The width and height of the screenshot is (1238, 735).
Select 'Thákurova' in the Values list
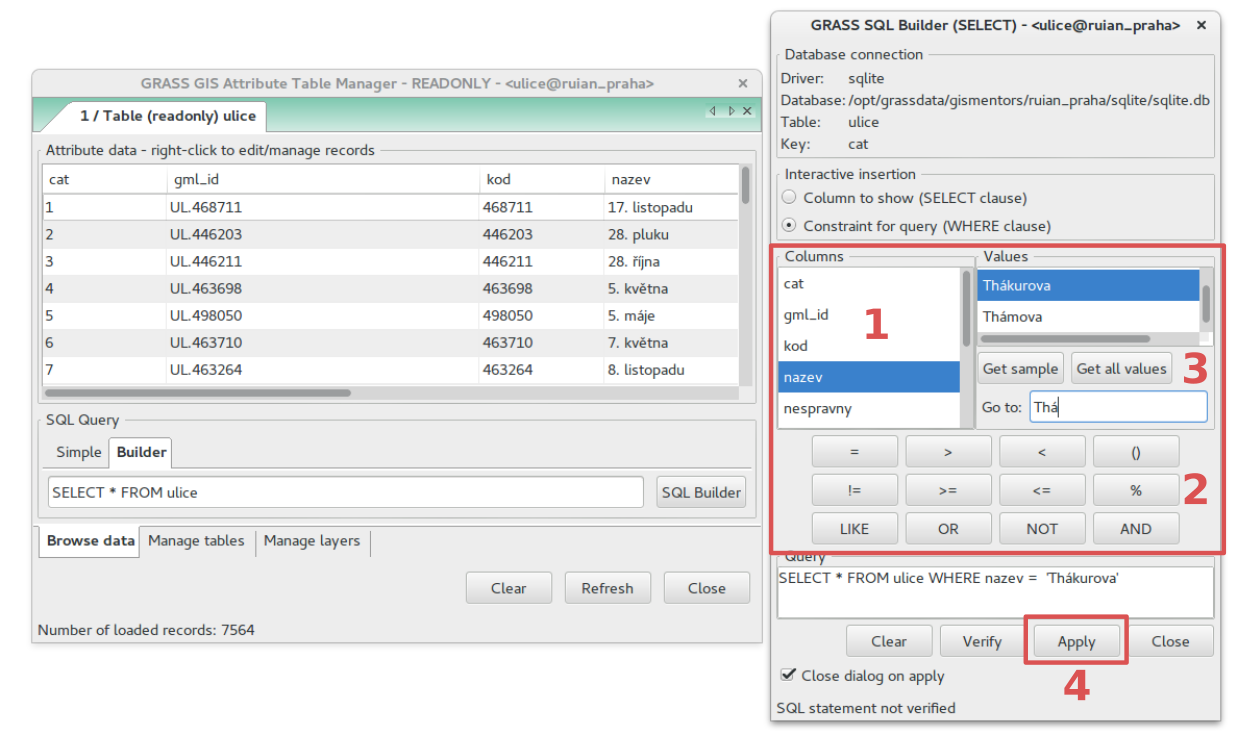1088,285
